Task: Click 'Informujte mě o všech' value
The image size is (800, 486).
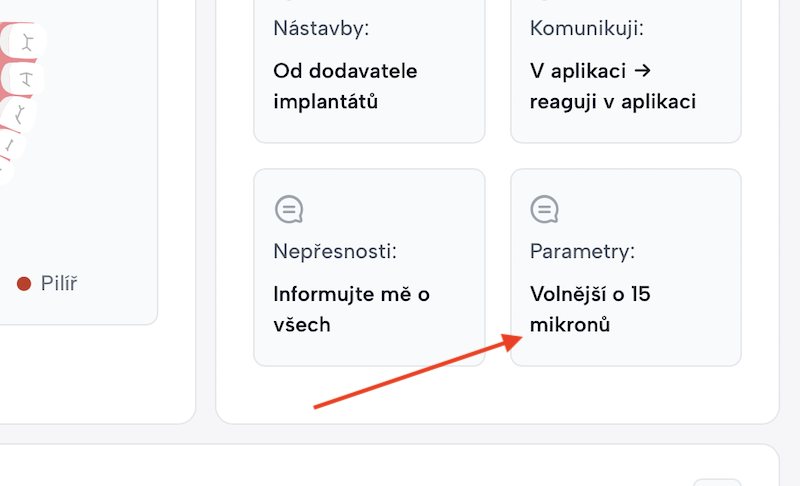Action: (352, 309)
